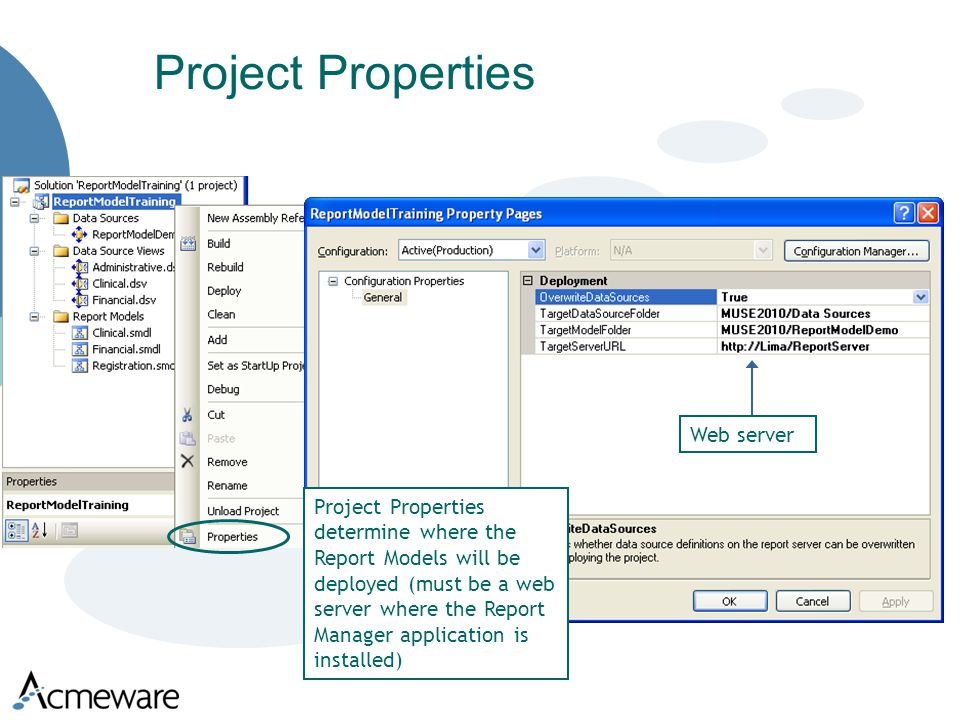Click the Data Source Views folder icon
This screenshot has height=720, width=960.
(x=61, y=251)
